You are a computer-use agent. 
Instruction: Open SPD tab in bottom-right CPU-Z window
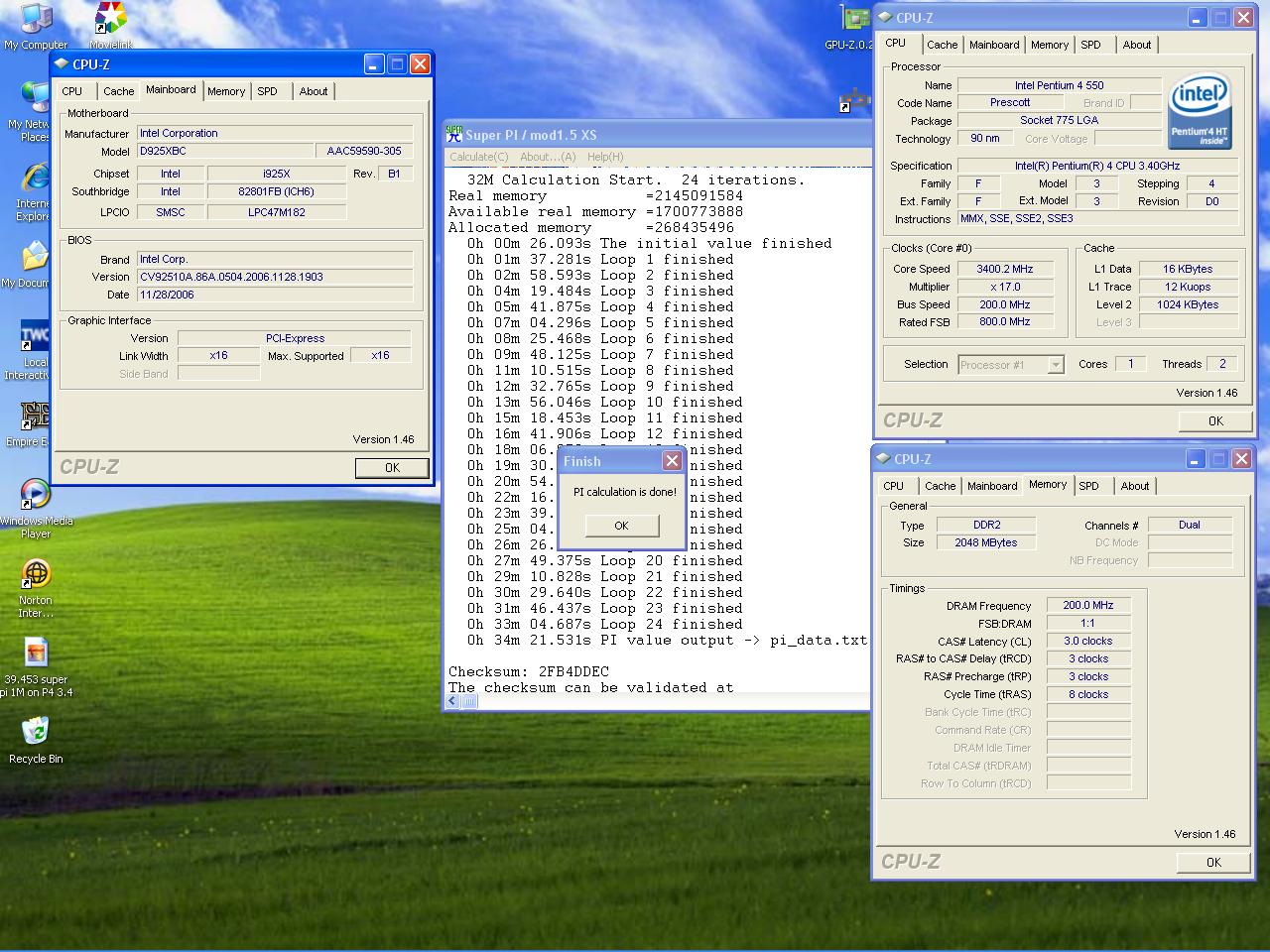[1088, 486]
